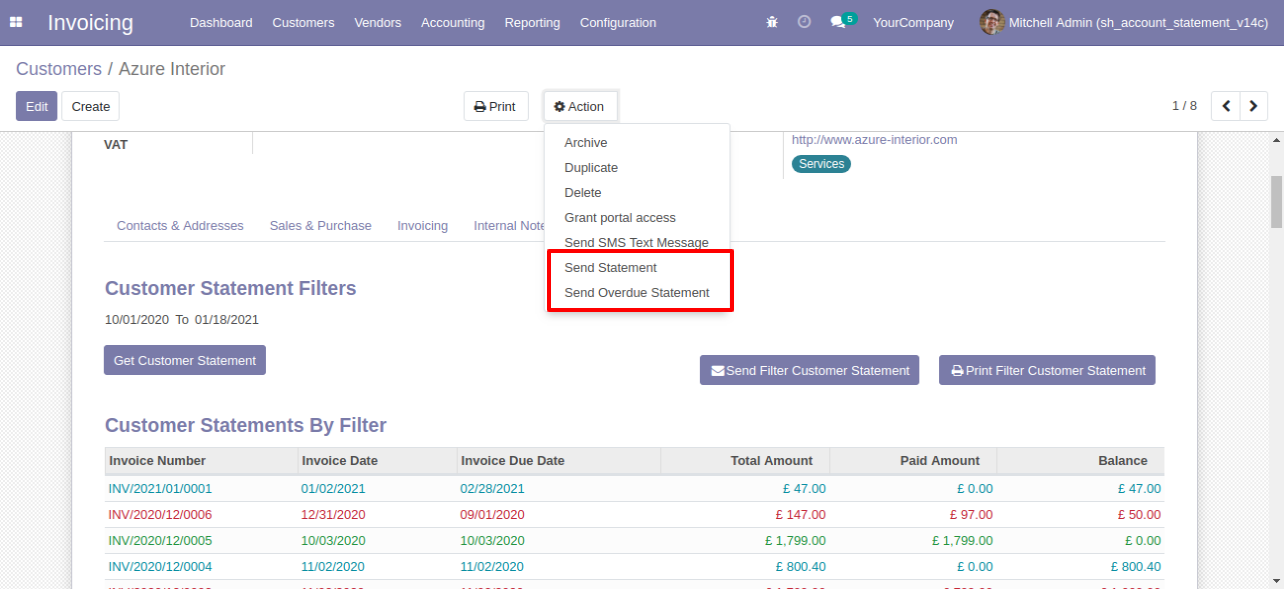Open invoice INV/2020/12/0005
This screenshot has width=1284, height=589.
coord(160,541)
